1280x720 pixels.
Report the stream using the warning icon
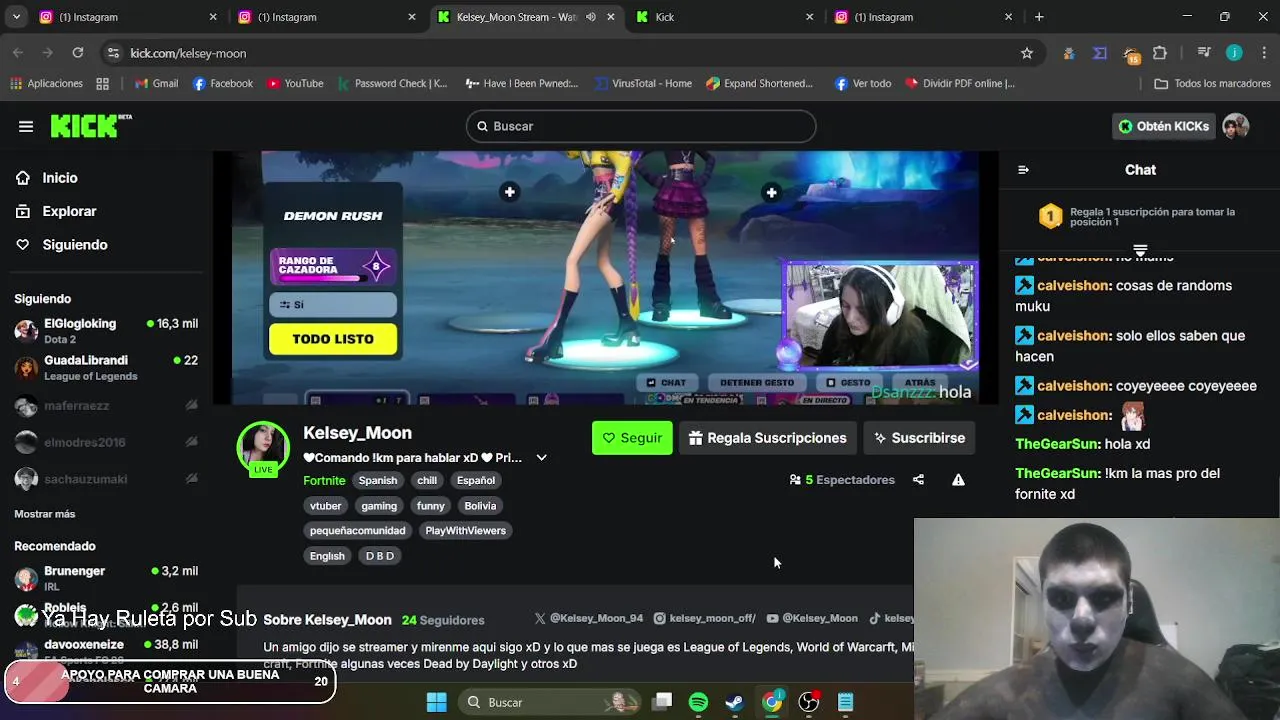[958, 480]
